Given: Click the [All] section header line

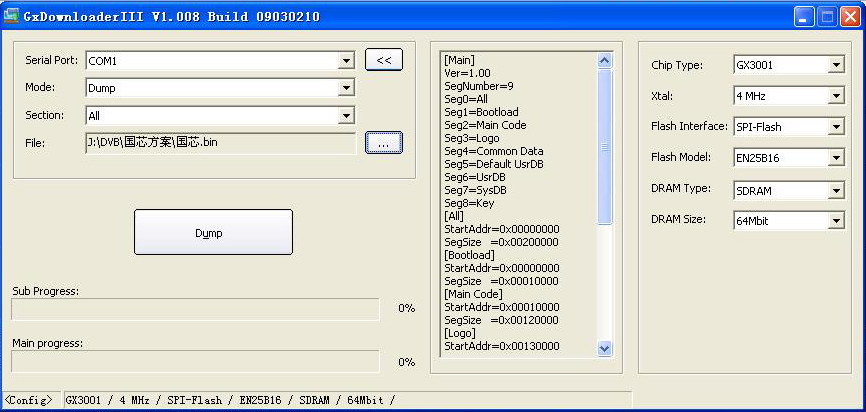Looking at the screenshot, I should tap(453, 216).
